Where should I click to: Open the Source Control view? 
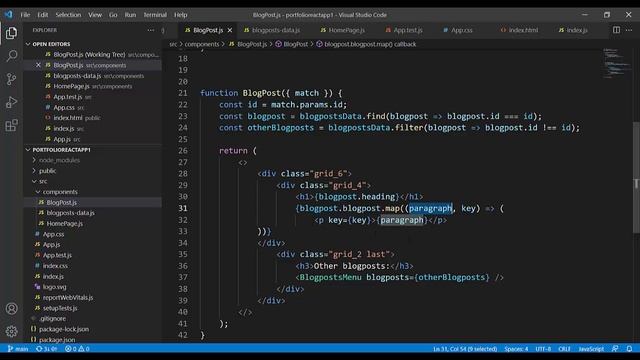11,79
